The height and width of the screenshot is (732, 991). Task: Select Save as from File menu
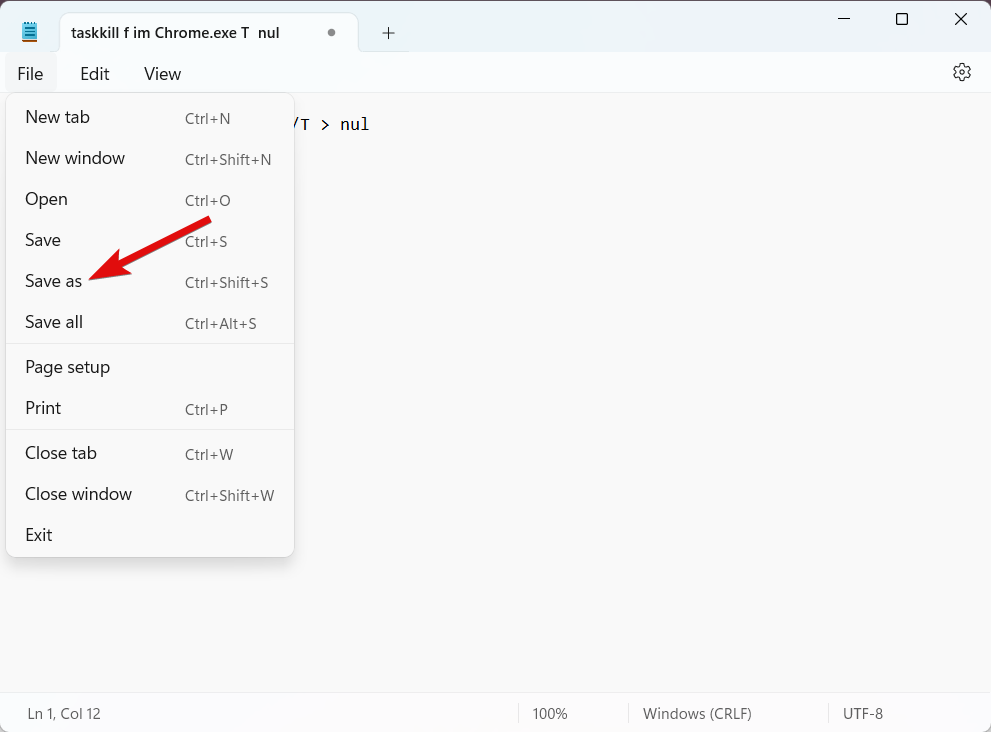(54, 282)
